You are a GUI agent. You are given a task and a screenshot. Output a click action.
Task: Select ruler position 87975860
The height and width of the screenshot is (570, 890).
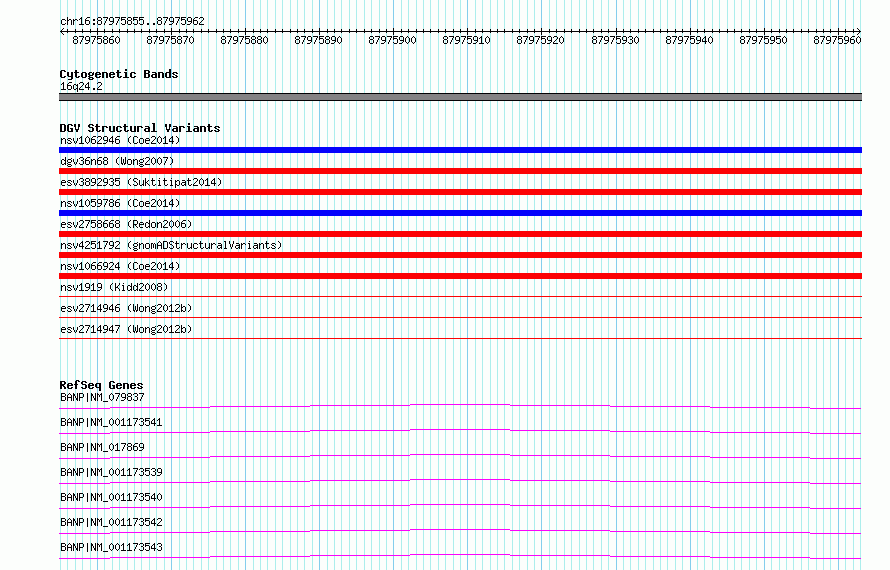click(96, 40)
